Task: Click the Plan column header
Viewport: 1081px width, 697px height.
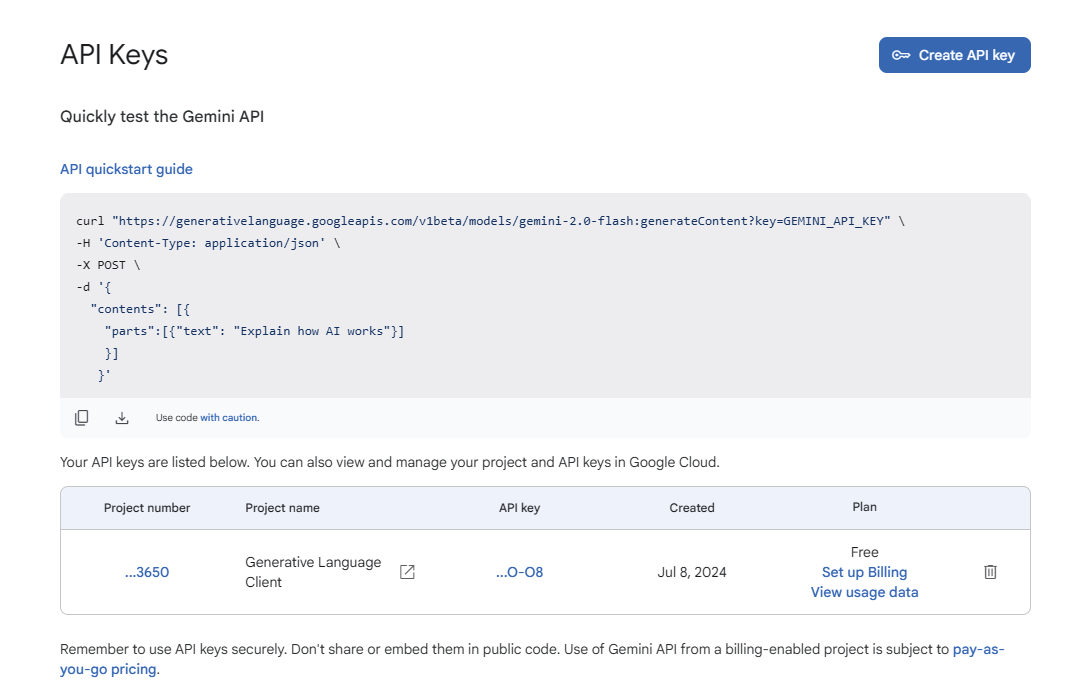Action: [x=864, y=507]
